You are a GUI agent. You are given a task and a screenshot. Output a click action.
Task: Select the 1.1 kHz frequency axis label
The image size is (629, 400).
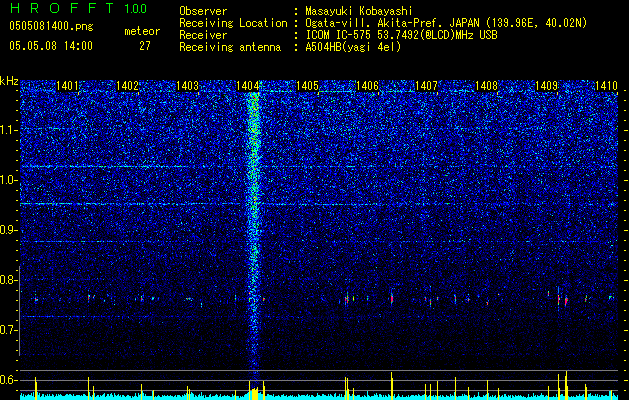pyautogui.click(x=8, y=130)
